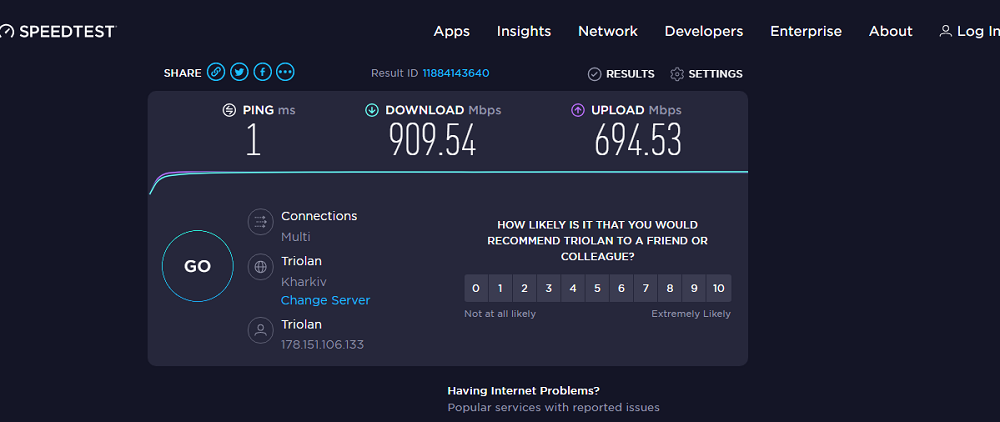Screen dimensions: 1000x422
Task: Share result via Facebook icon
Action: pyautogui.click(x=262, y=72)
